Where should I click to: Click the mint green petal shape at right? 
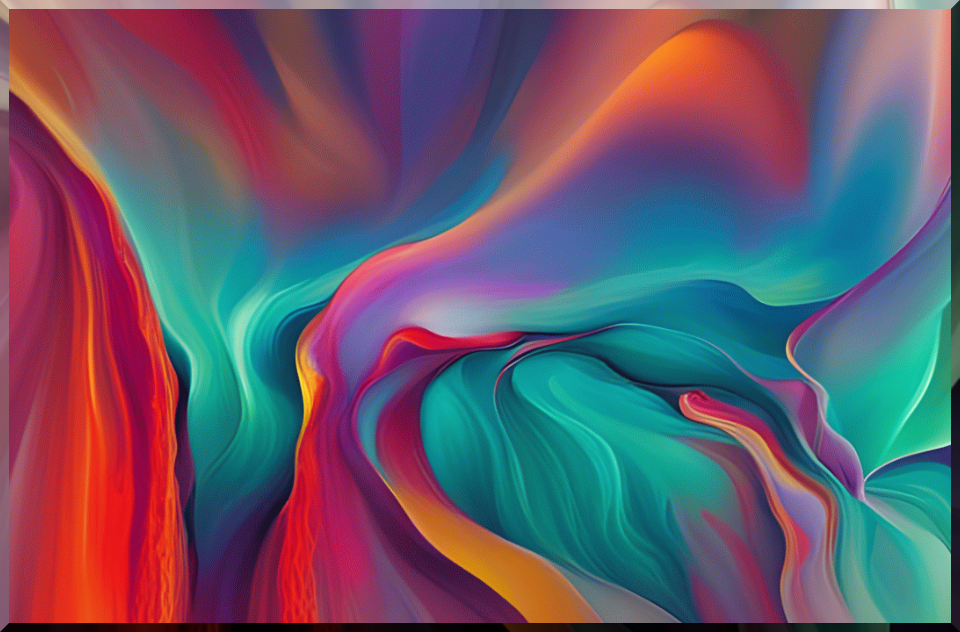880,360
